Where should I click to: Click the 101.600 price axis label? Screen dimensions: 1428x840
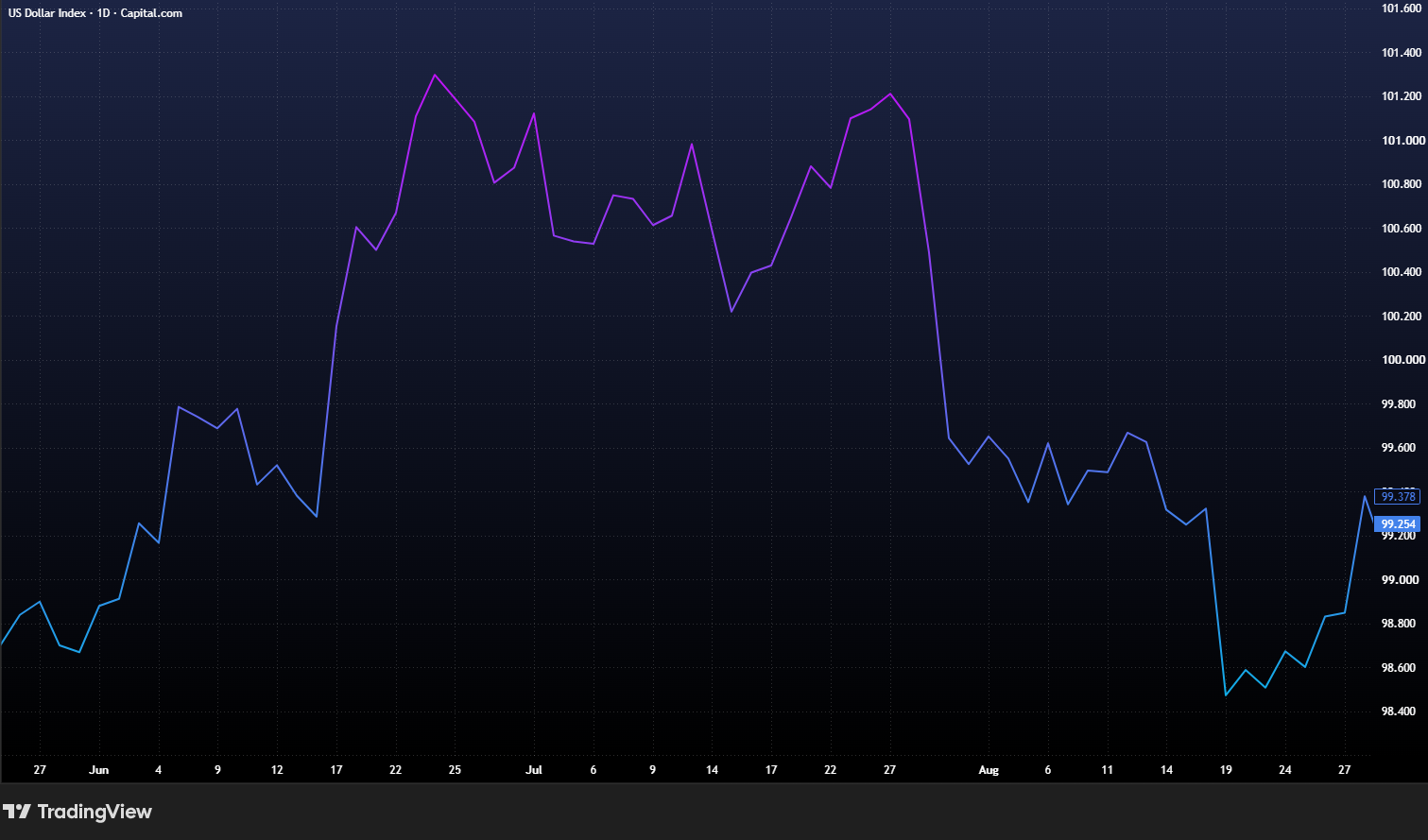(x=1402, y=9)
